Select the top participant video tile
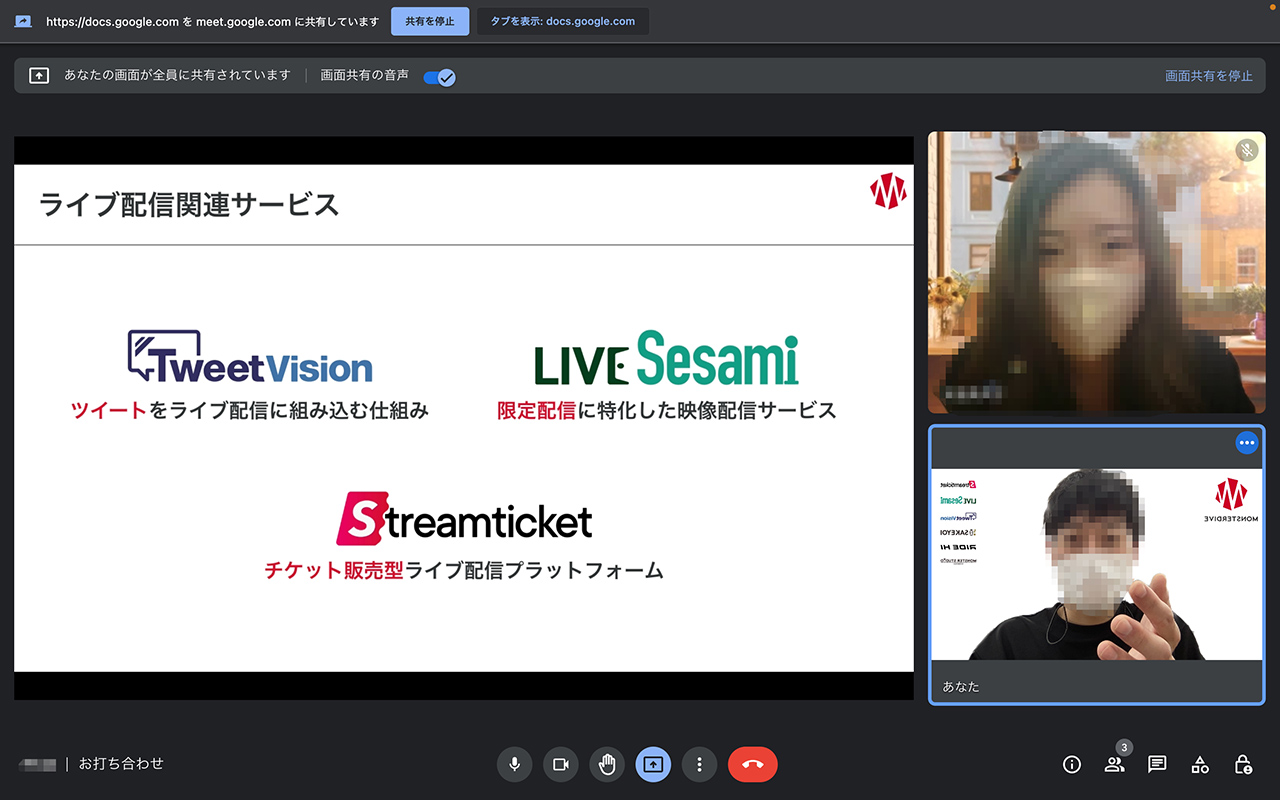The height and width of the screenshot is (800, 1280). click(1097, 272)
